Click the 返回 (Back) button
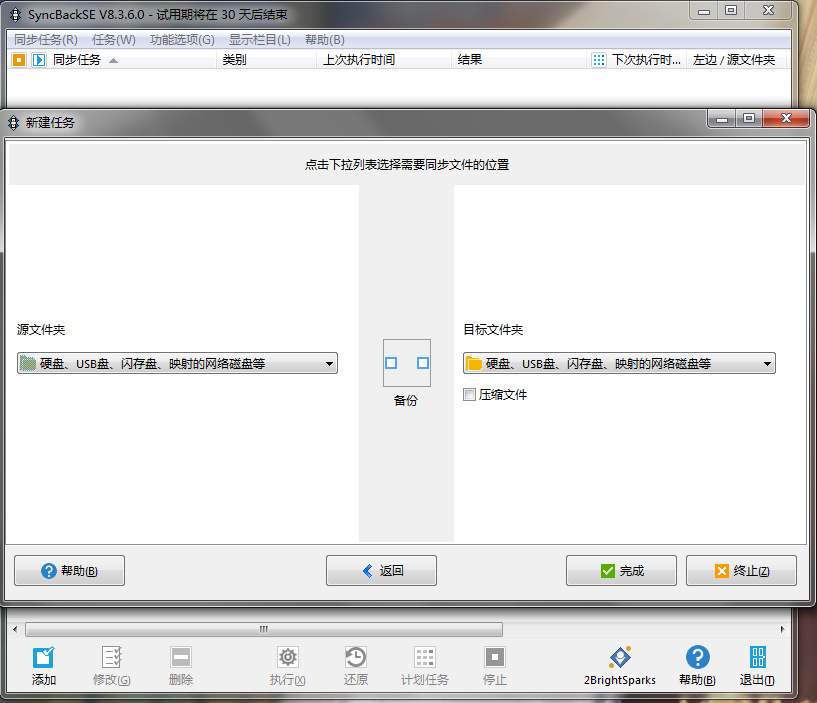 coord(381,571)
